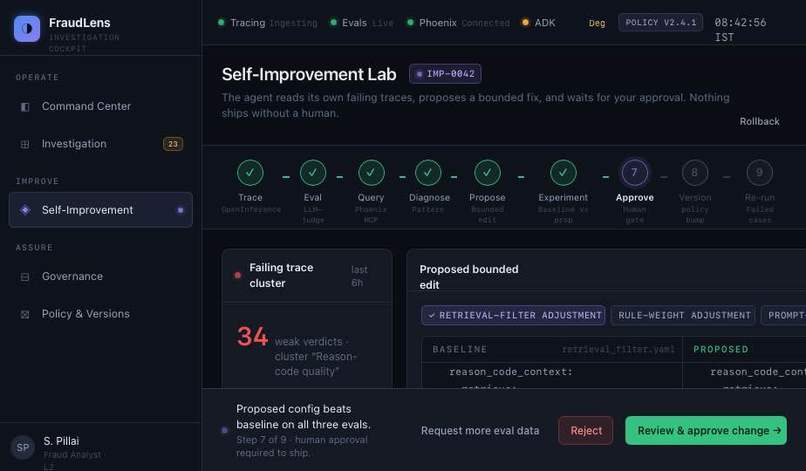The width and height of the screenshot is (806, 471).
Task: Click the Approve step label
Action: [x=635, y=197]
